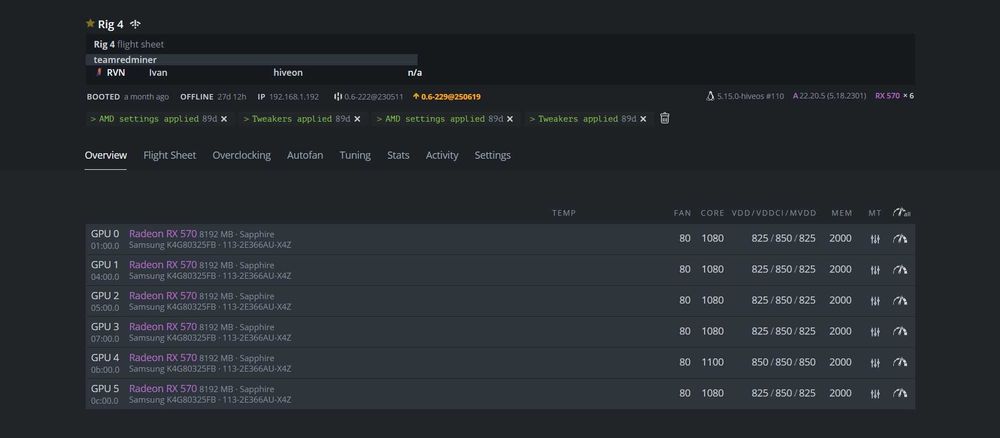Dismiss second AMD settings applied message

click(510, 119)
